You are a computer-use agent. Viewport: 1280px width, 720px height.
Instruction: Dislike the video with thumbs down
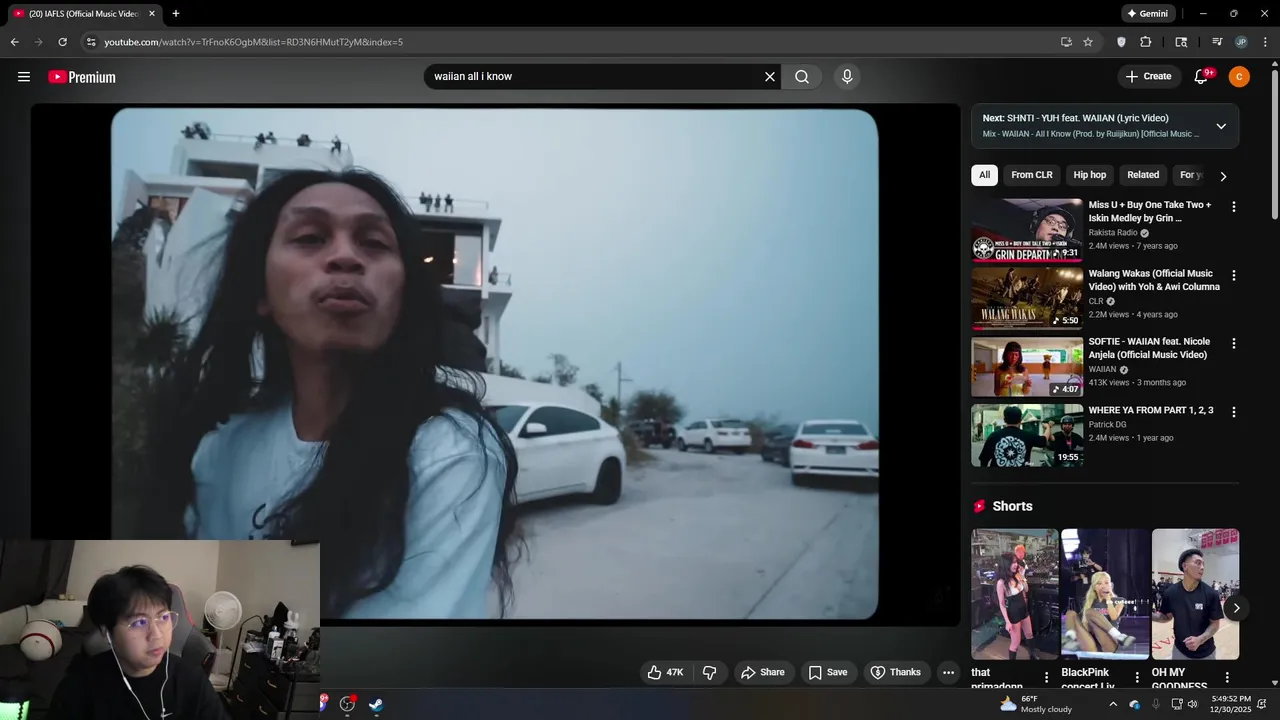(709, 672)
